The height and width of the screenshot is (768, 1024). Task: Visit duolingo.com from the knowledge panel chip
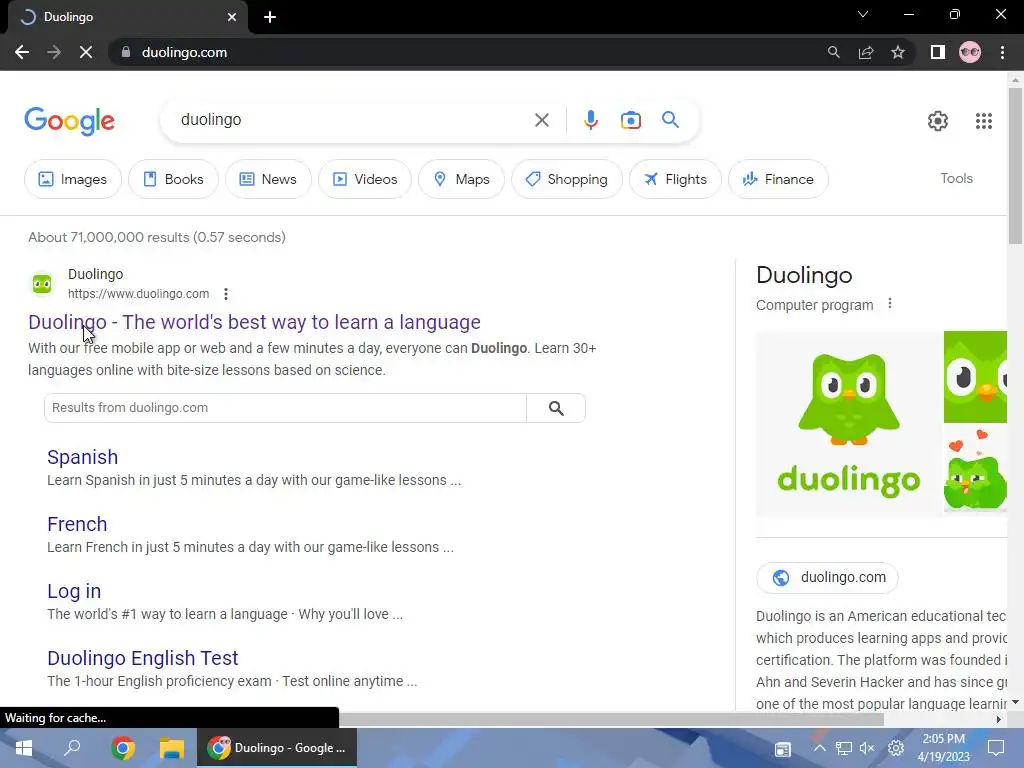coord(827,577)
